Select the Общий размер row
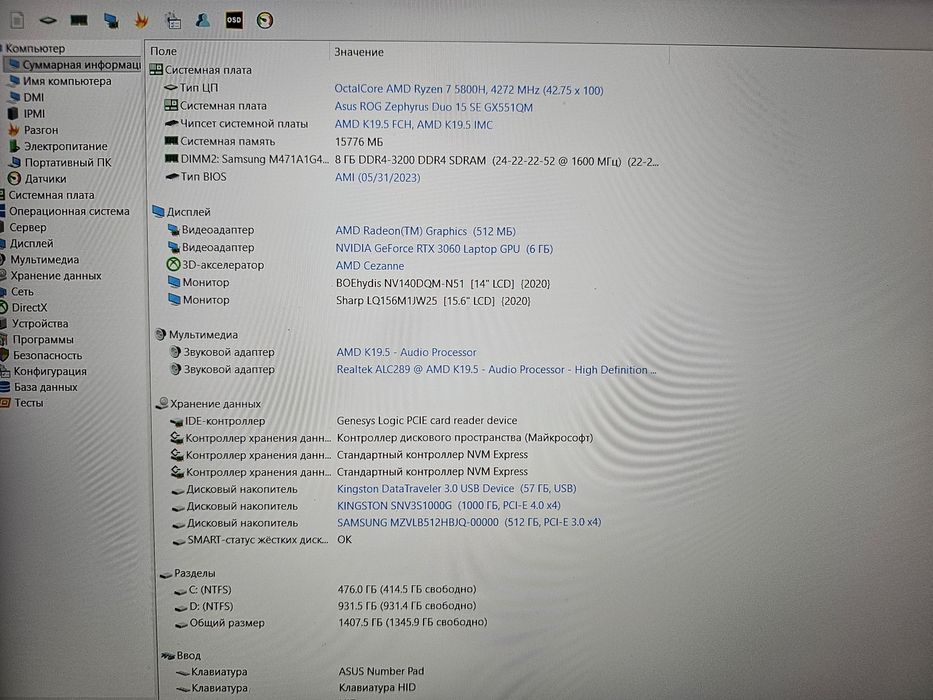This screenshot has width=933, height=700. (331, 623)
